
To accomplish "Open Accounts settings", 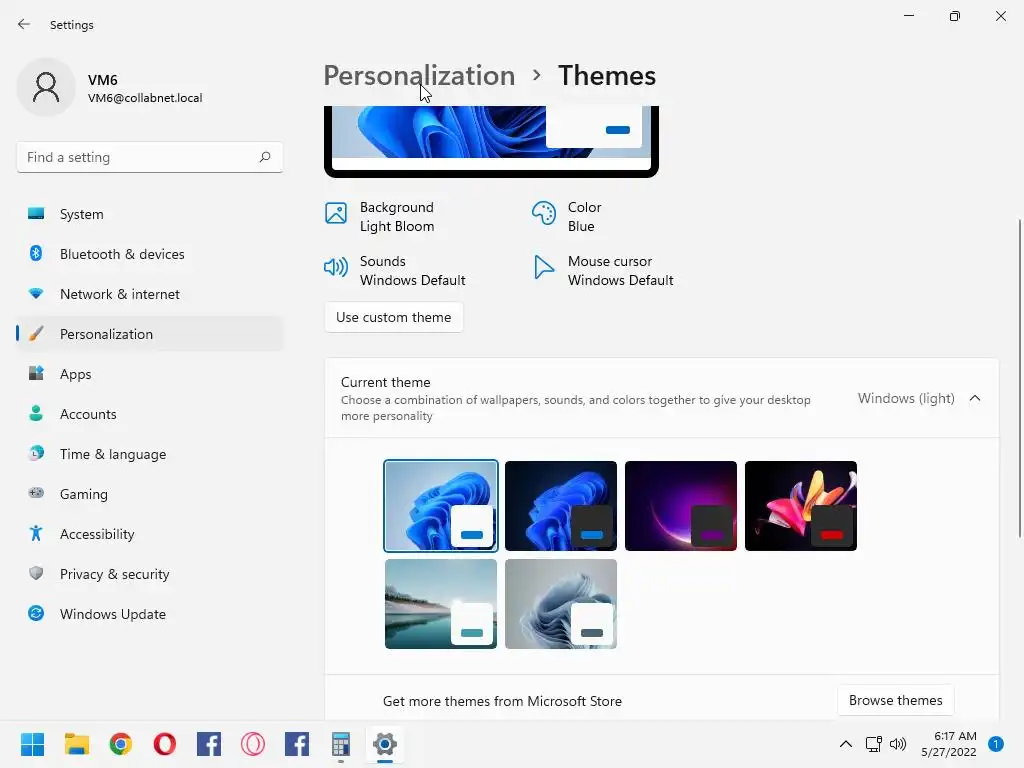I will pyautogui.click(x=150, y=414).
